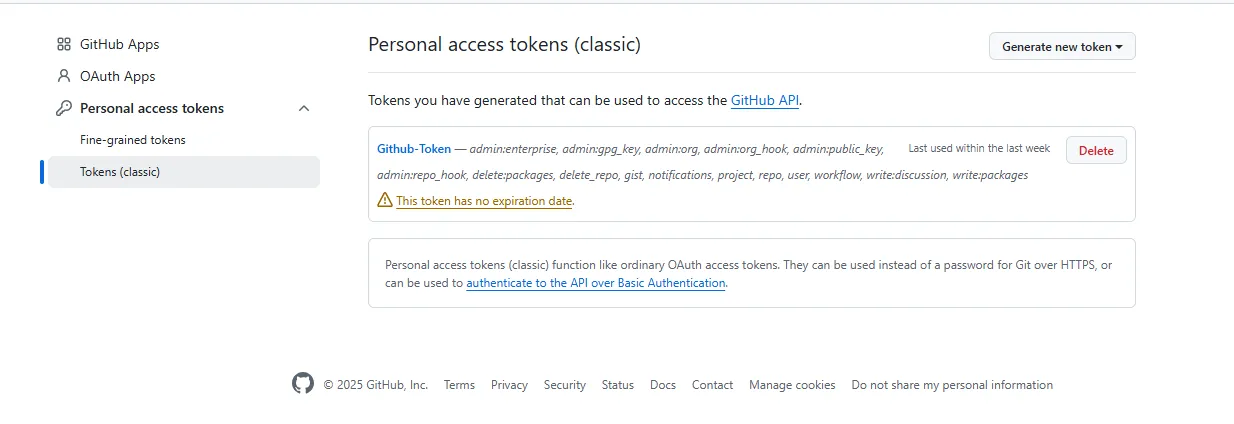Click the warning triangle icon
The width and height of the screenshot is (1234, 424).
385,200
